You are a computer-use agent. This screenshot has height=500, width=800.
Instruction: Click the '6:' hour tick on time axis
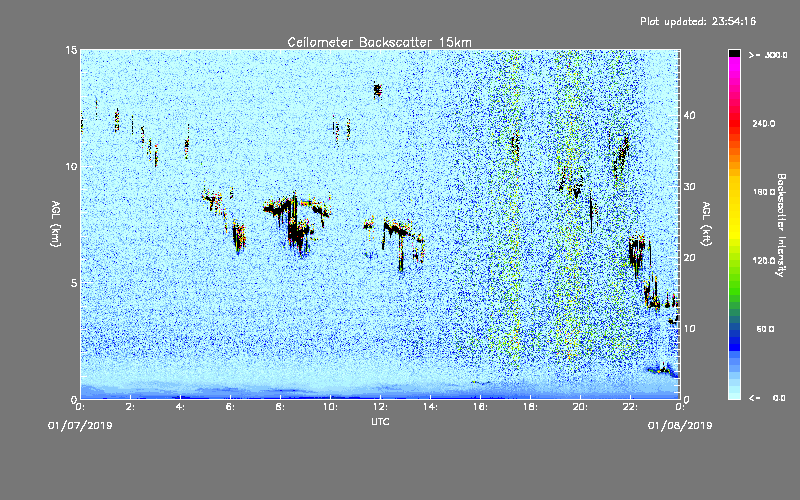coord(231,407)
